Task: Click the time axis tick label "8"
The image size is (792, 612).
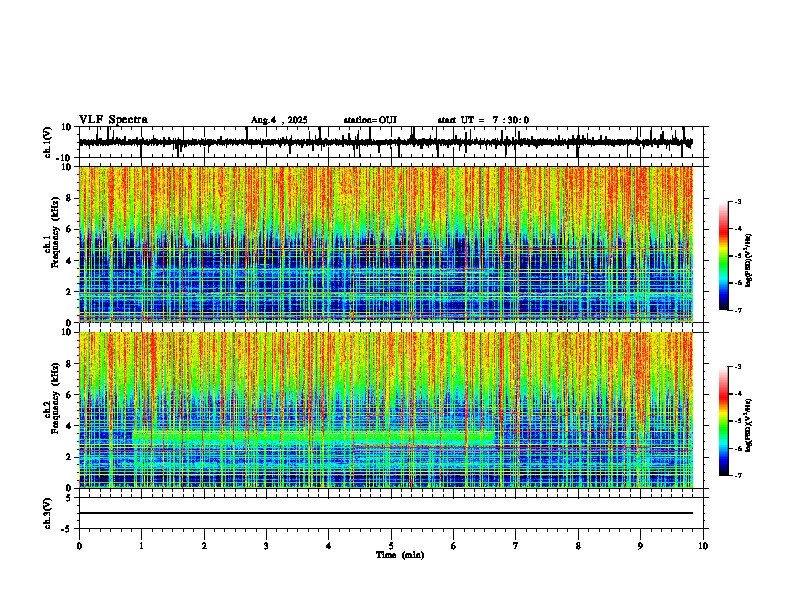Action: pyautogui.click(x=578, y=546)
